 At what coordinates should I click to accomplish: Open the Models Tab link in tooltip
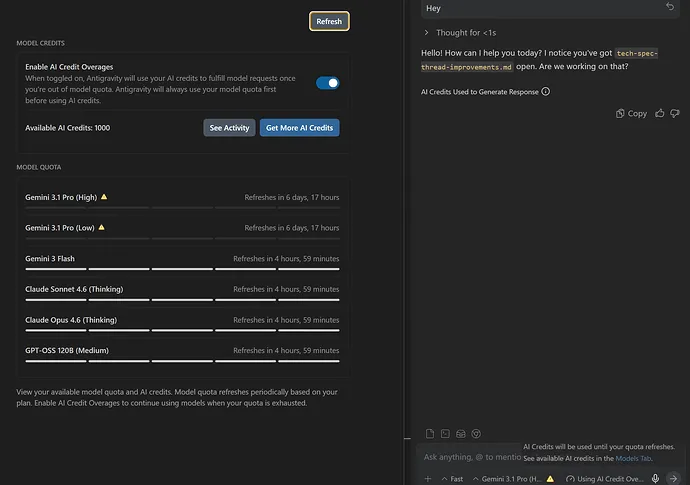coord(633,458)
